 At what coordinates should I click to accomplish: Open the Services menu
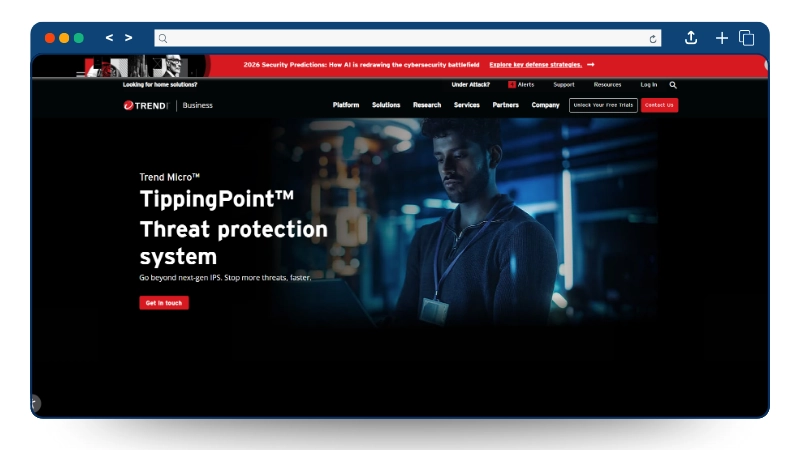pos(467,105)
